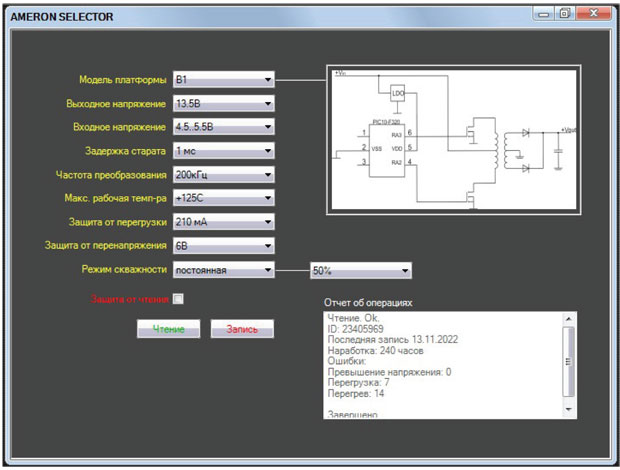
Task: Click the 'Макс. рабочая темп-ра' label
Action: coord(115,198)
